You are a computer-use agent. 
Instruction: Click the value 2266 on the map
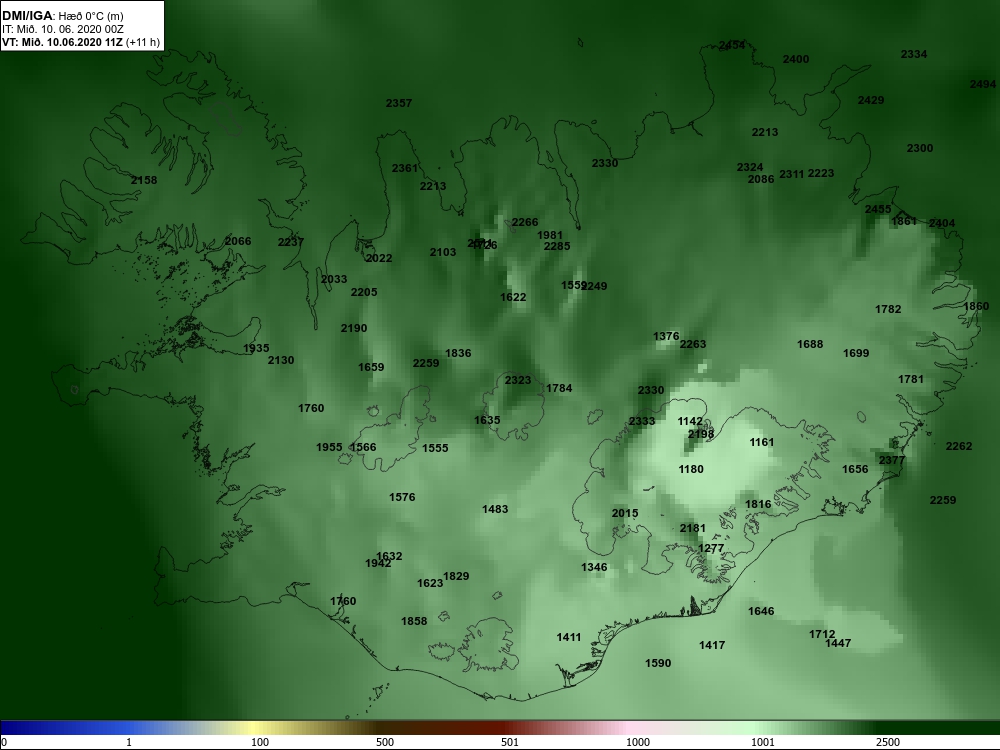pos(525,222)
